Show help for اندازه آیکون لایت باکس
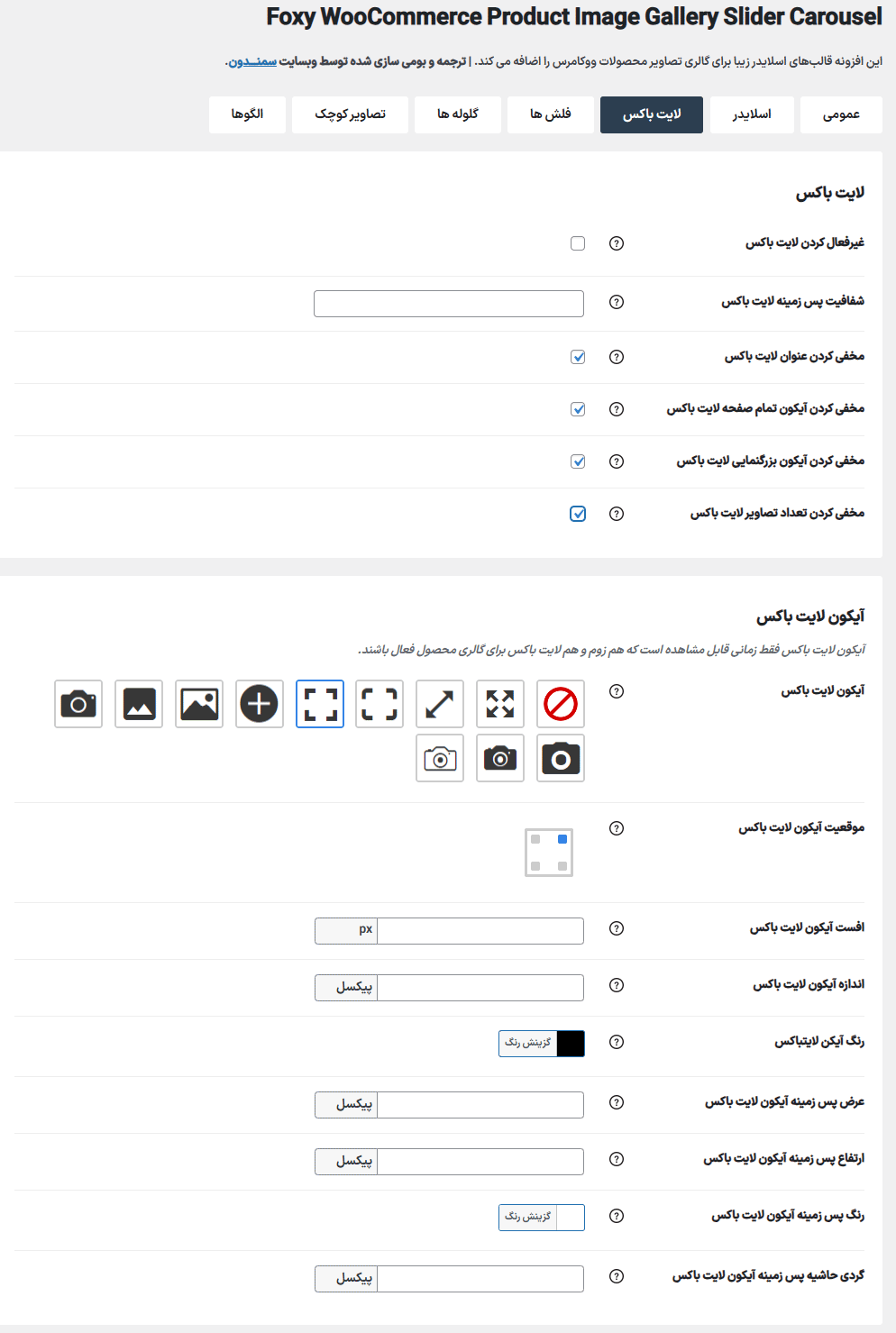Screen dimensions: 896x1333 (x=617, y=985)
